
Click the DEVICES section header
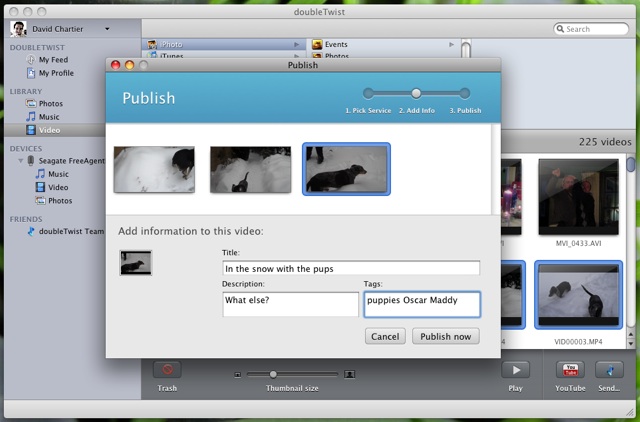tap(26, 149)
